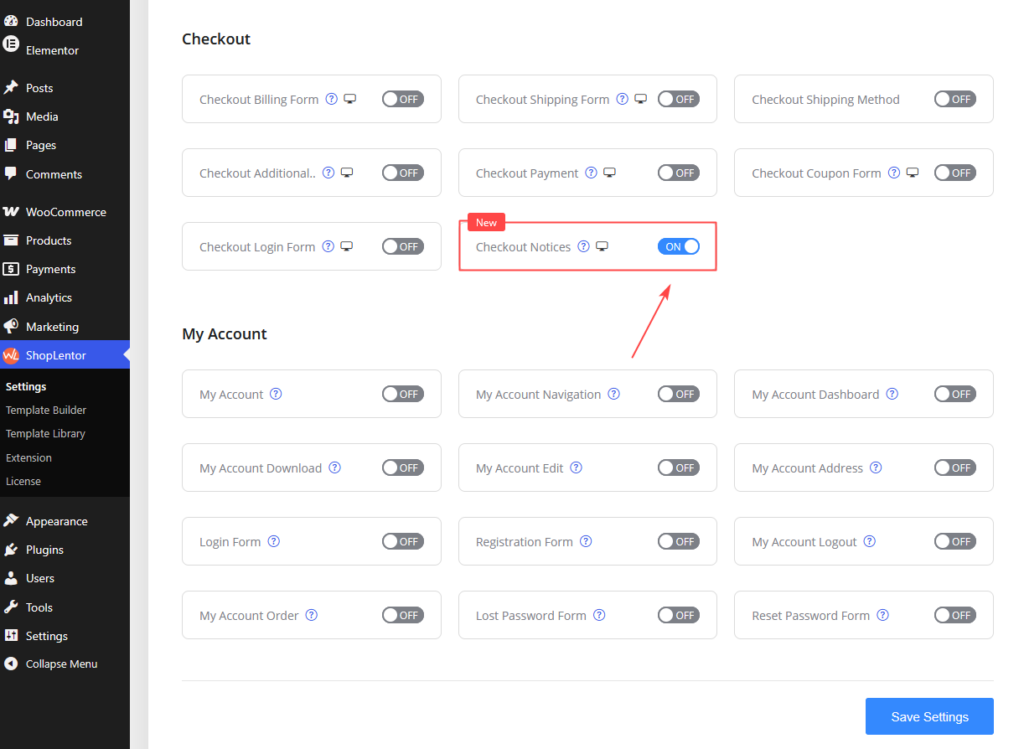
Task: Switch on Checkout Login Form toggle
Action: coord(403,247)
